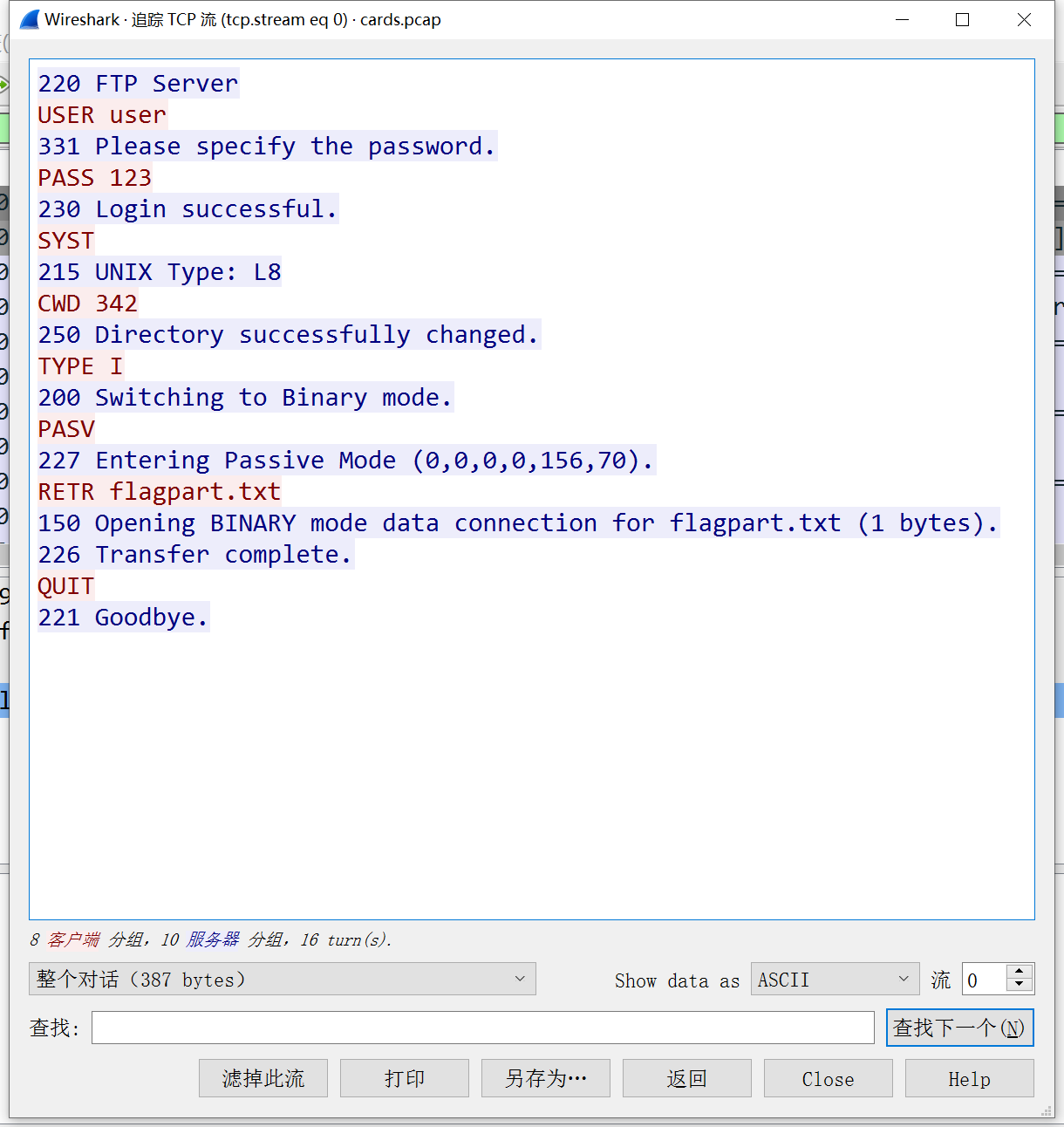Click the 打印 print button
The height and width of the screenshot is (1127, 1064).
pyautogui.click(x=405, y=1078)
